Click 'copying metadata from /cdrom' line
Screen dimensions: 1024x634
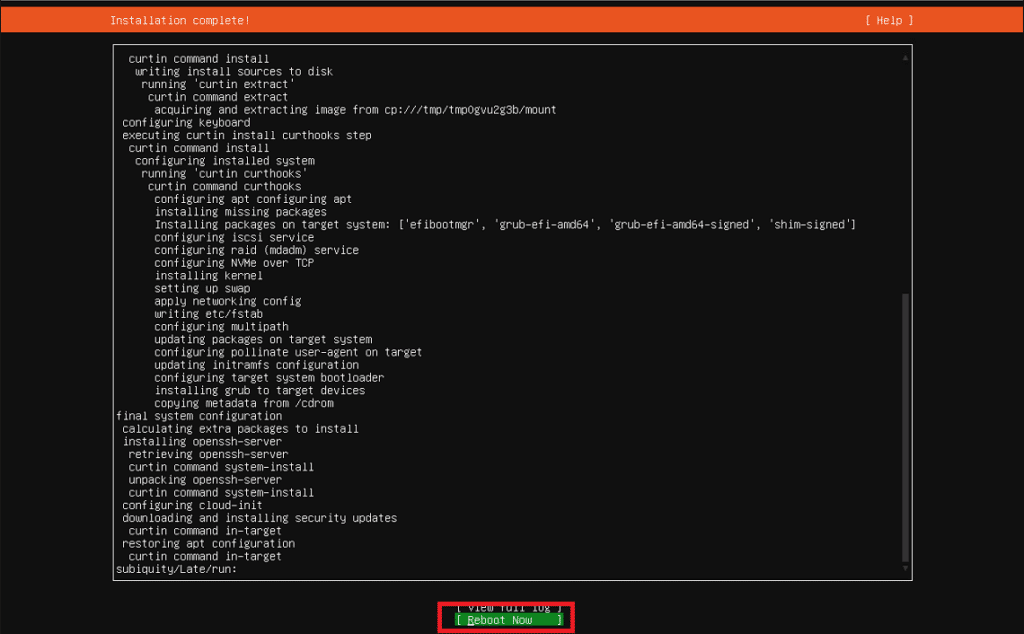pyautogui.click(x=244, y=404)
